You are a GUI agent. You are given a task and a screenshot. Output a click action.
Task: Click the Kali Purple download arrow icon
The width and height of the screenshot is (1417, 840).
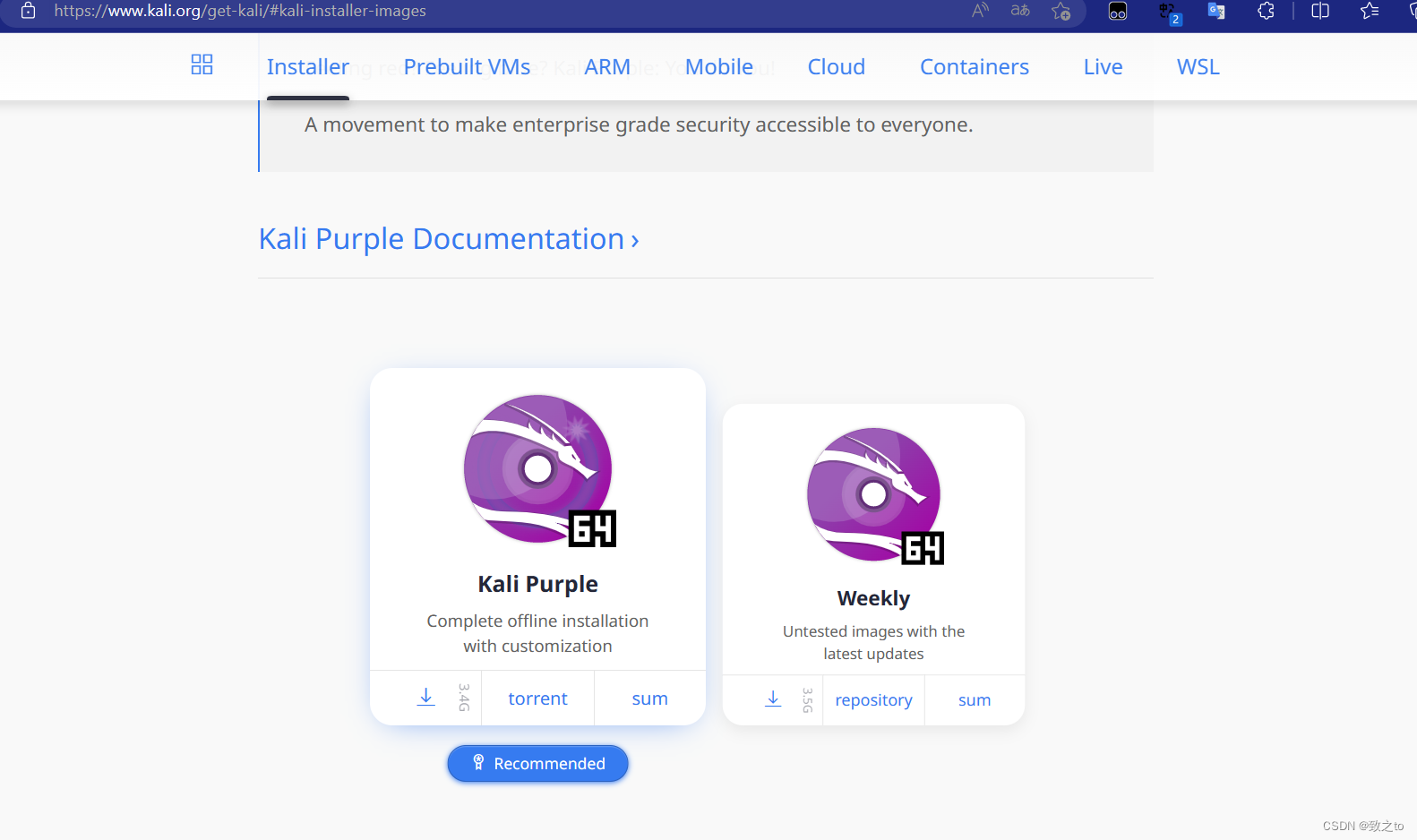pos(426,697)
